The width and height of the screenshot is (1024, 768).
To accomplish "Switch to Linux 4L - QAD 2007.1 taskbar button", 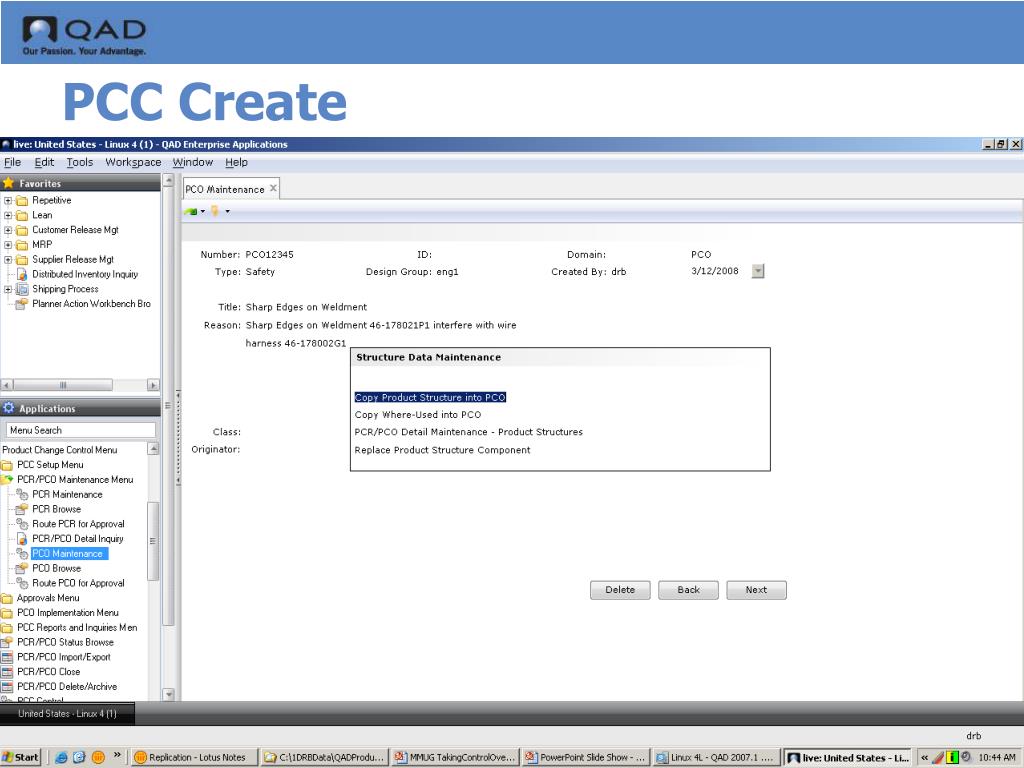I will (x=716, y=758).
